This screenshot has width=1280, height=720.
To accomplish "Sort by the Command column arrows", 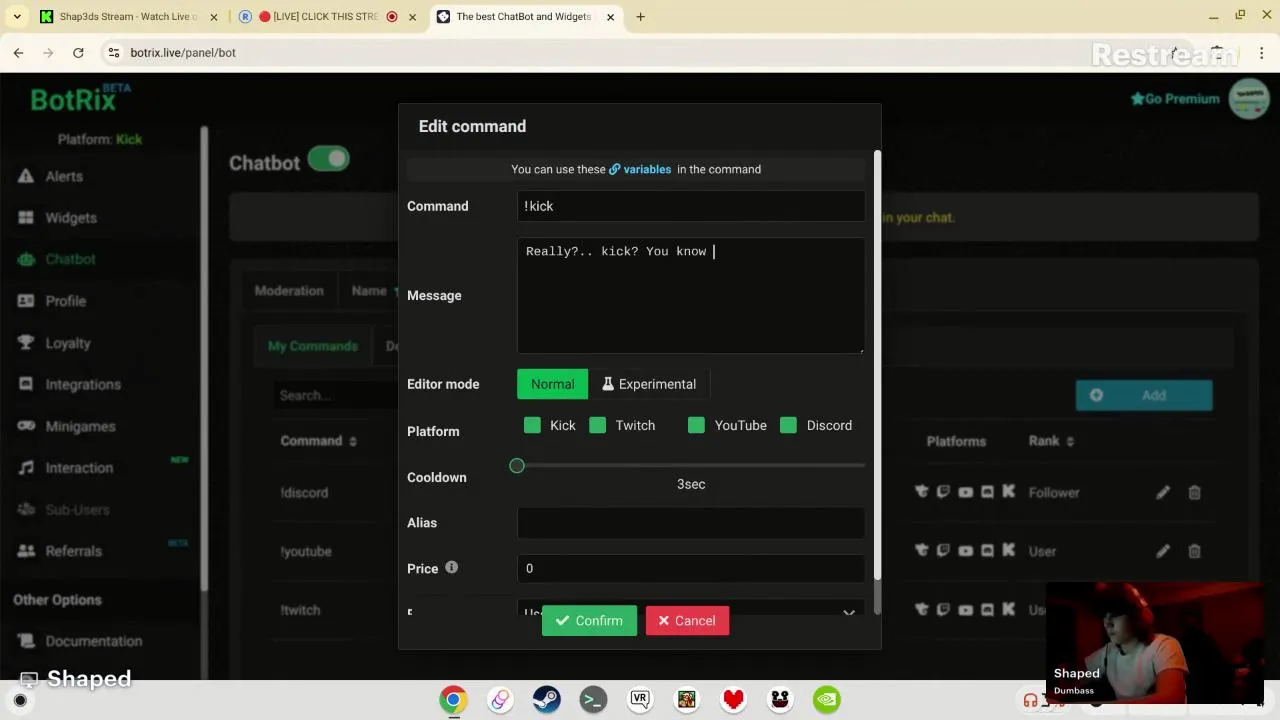I will [352, 441].
